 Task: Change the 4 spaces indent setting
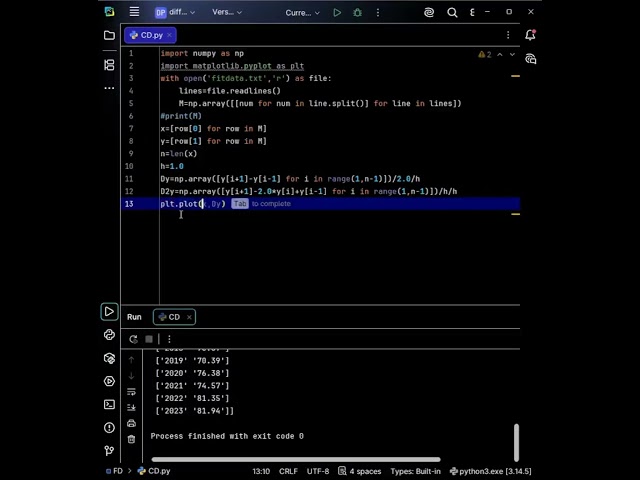coord(360,471)
